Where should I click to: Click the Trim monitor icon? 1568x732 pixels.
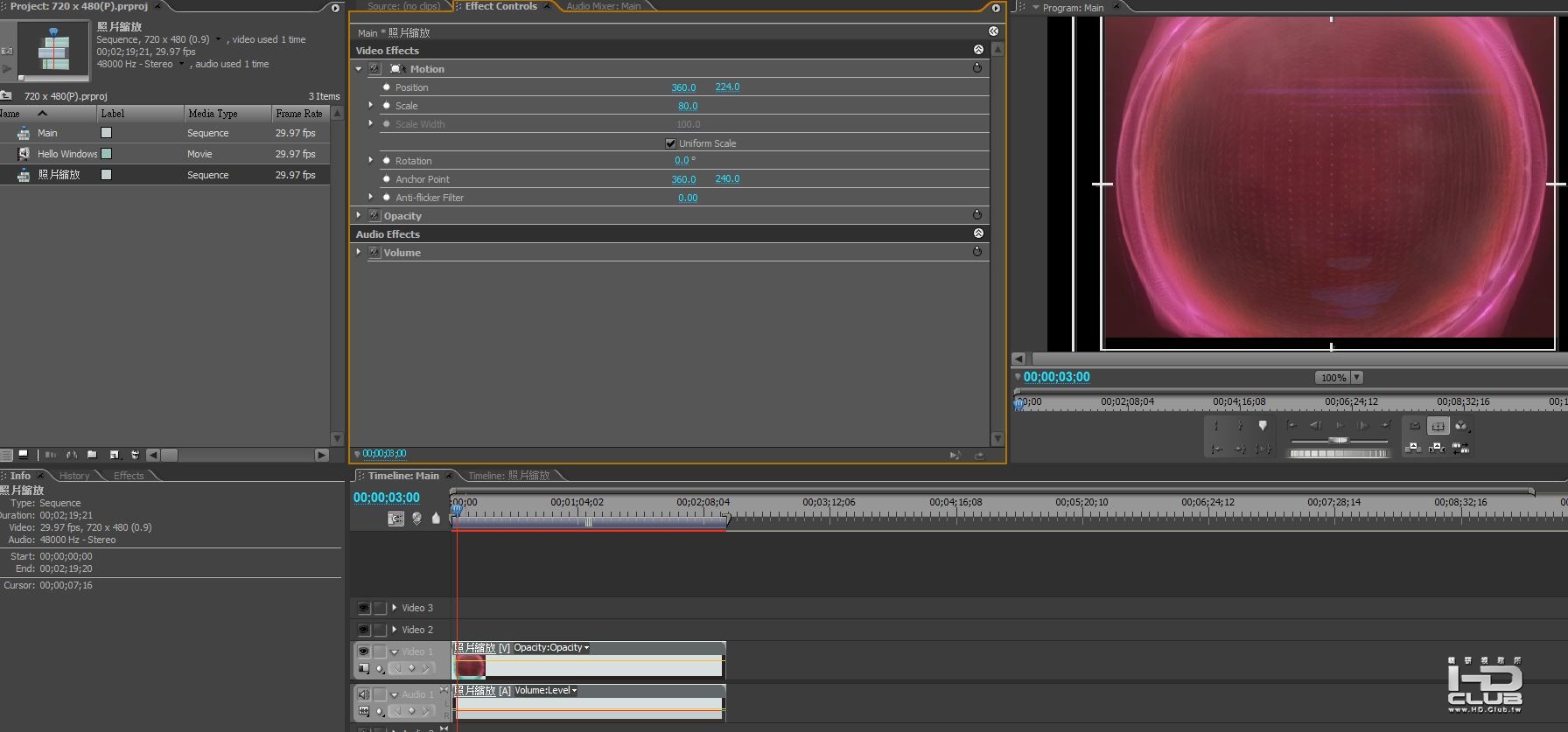point(1460,448)
